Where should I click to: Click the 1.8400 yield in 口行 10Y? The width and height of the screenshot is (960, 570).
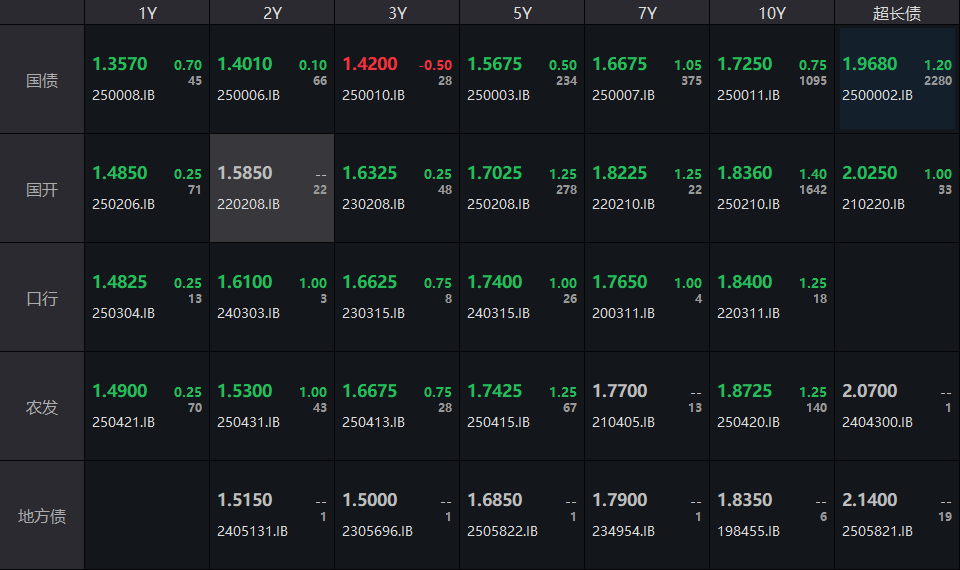click(744, 282)
